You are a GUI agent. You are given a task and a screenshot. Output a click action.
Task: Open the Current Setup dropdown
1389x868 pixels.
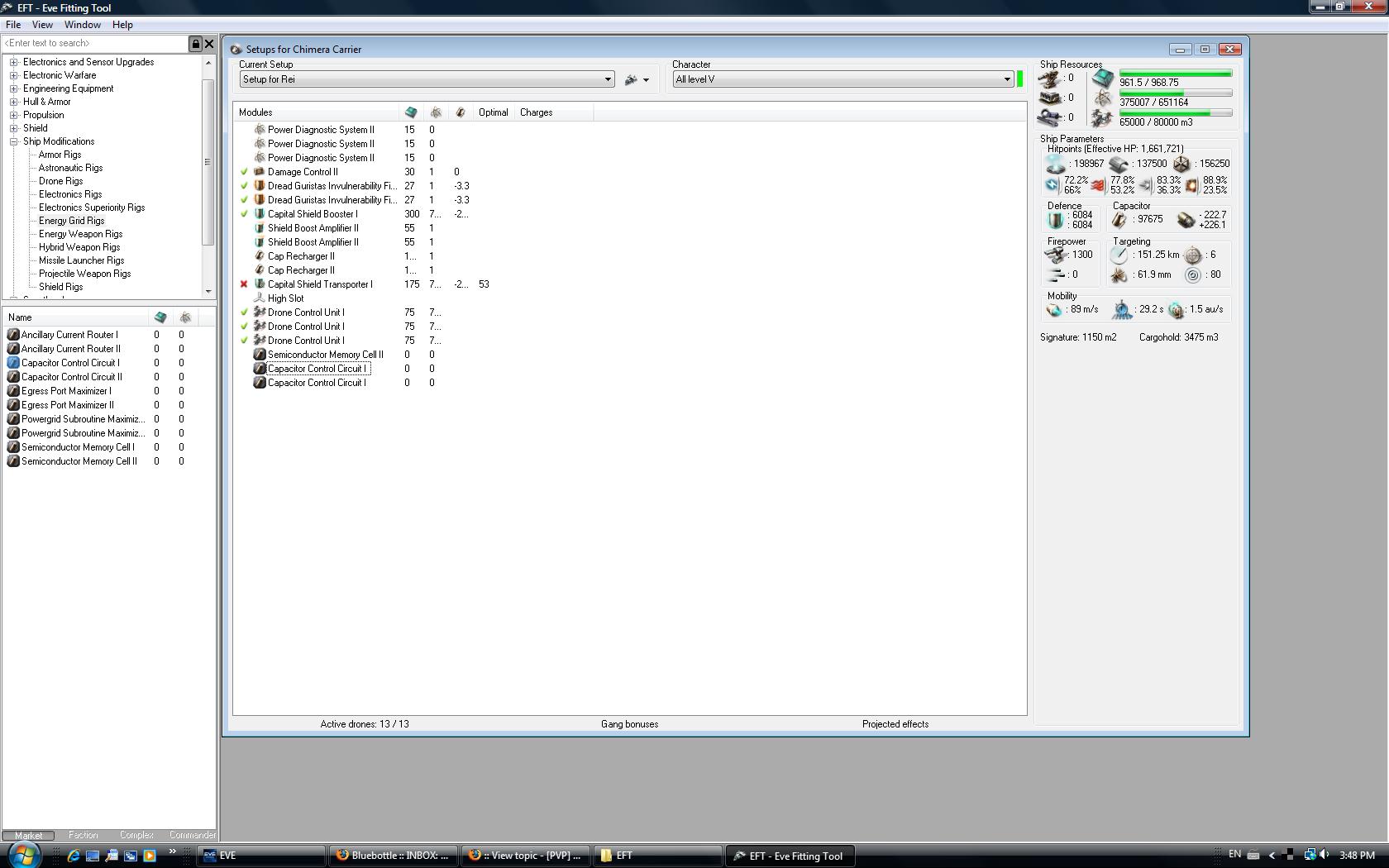point(608,80)
